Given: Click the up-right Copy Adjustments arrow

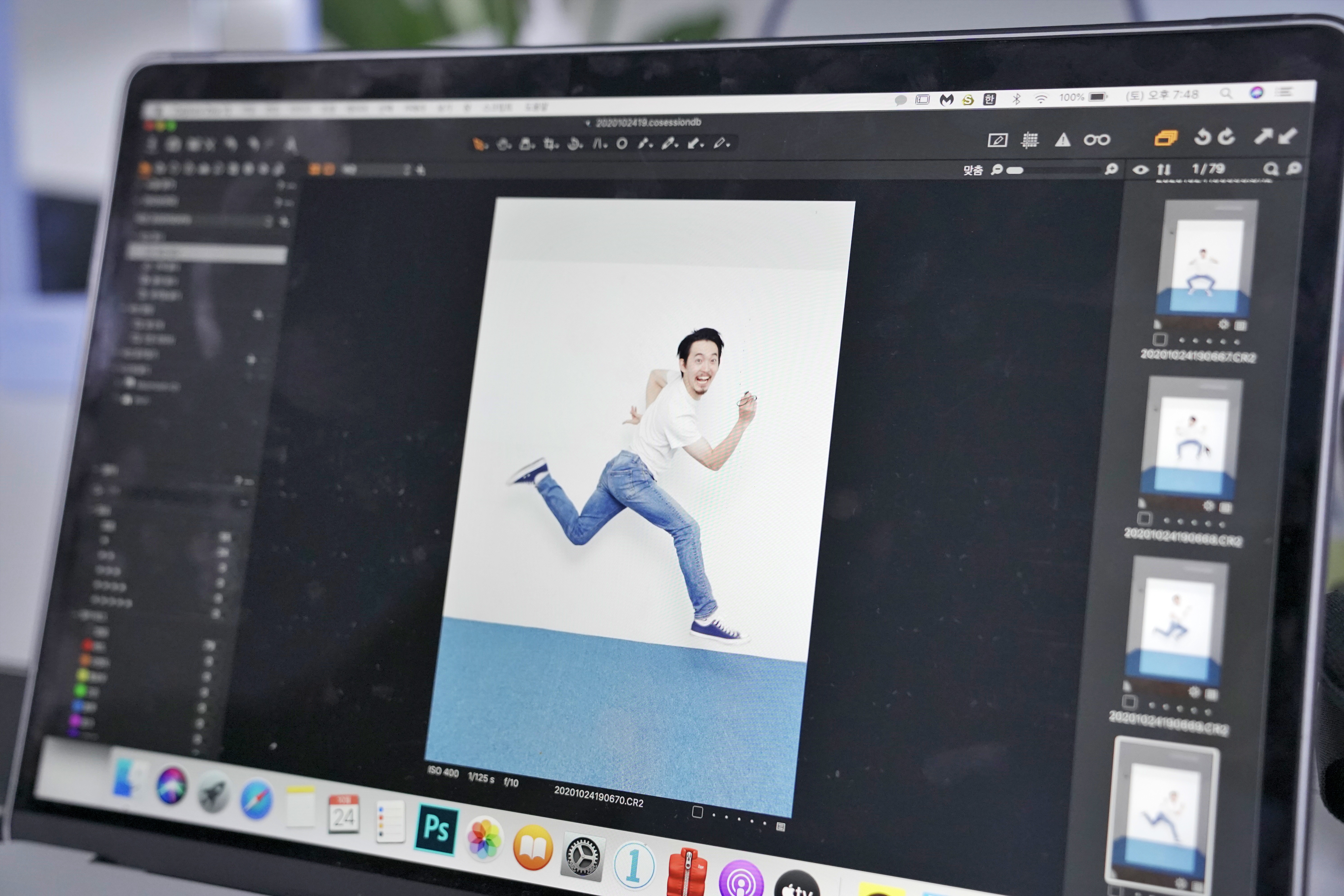Looking at the screenshot, I should [1263, 136].
